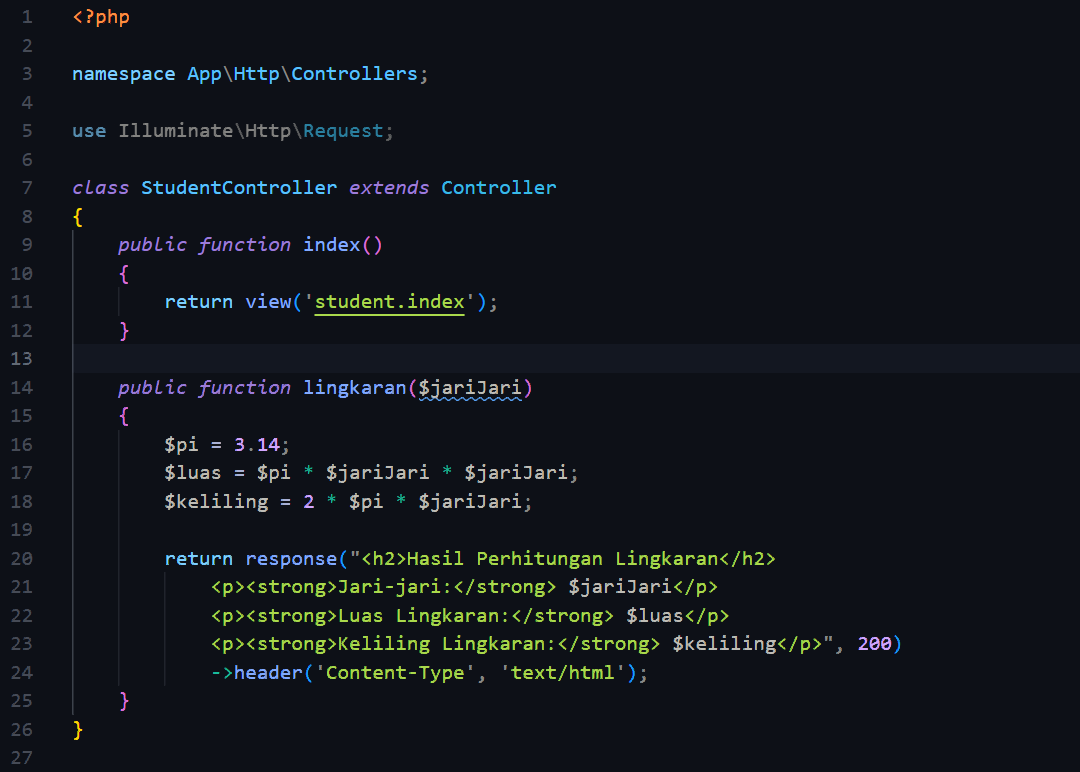The width and height of the screenshot is (1080, 772).
Task: Click the underlined 'student.index' string
Action: (x=389, y=302)
